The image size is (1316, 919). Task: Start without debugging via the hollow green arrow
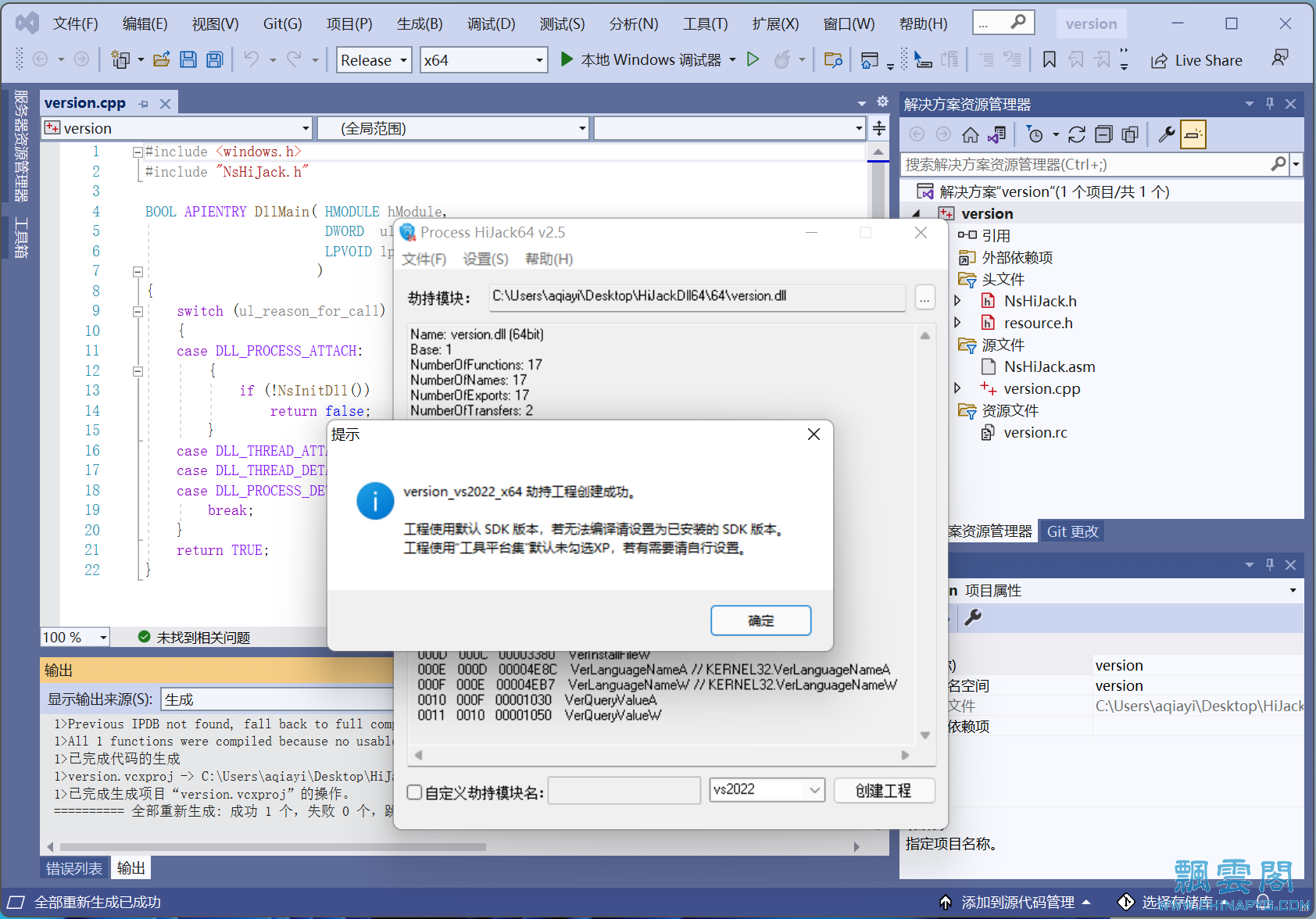[753, 59]
